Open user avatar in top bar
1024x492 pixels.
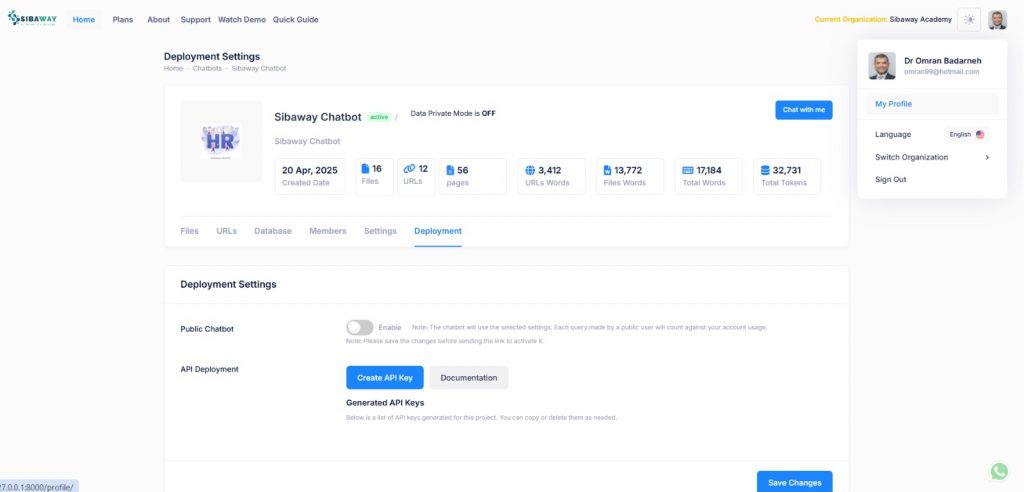997,20
